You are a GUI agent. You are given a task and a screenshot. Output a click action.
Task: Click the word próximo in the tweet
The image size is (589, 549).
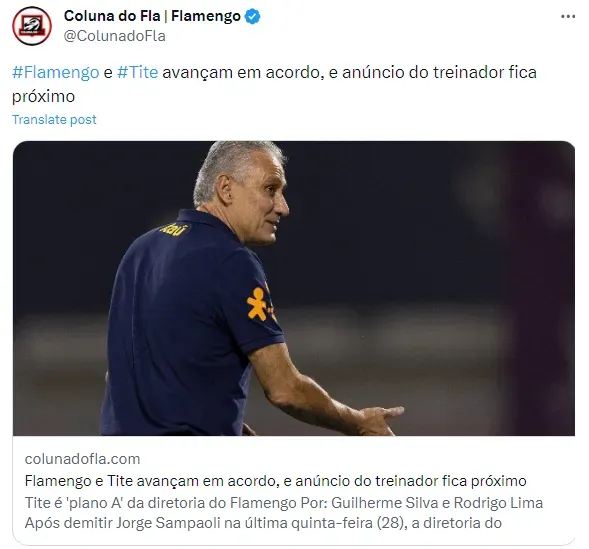pyautogui.click(x=43, y=97)
